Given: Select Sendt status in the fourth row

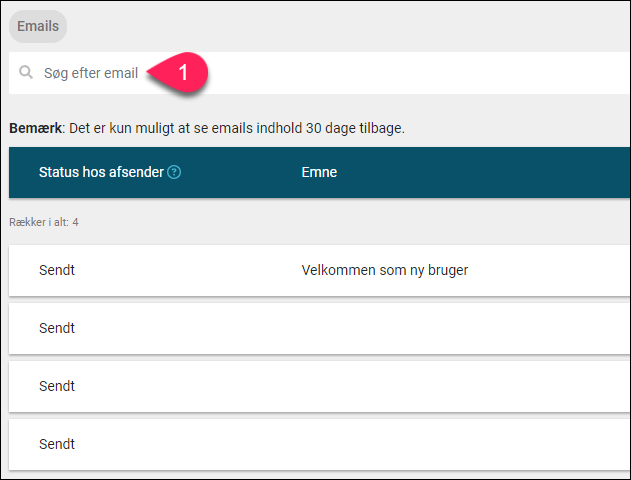Looking at the screenshot, I should [x=57, y=444].
